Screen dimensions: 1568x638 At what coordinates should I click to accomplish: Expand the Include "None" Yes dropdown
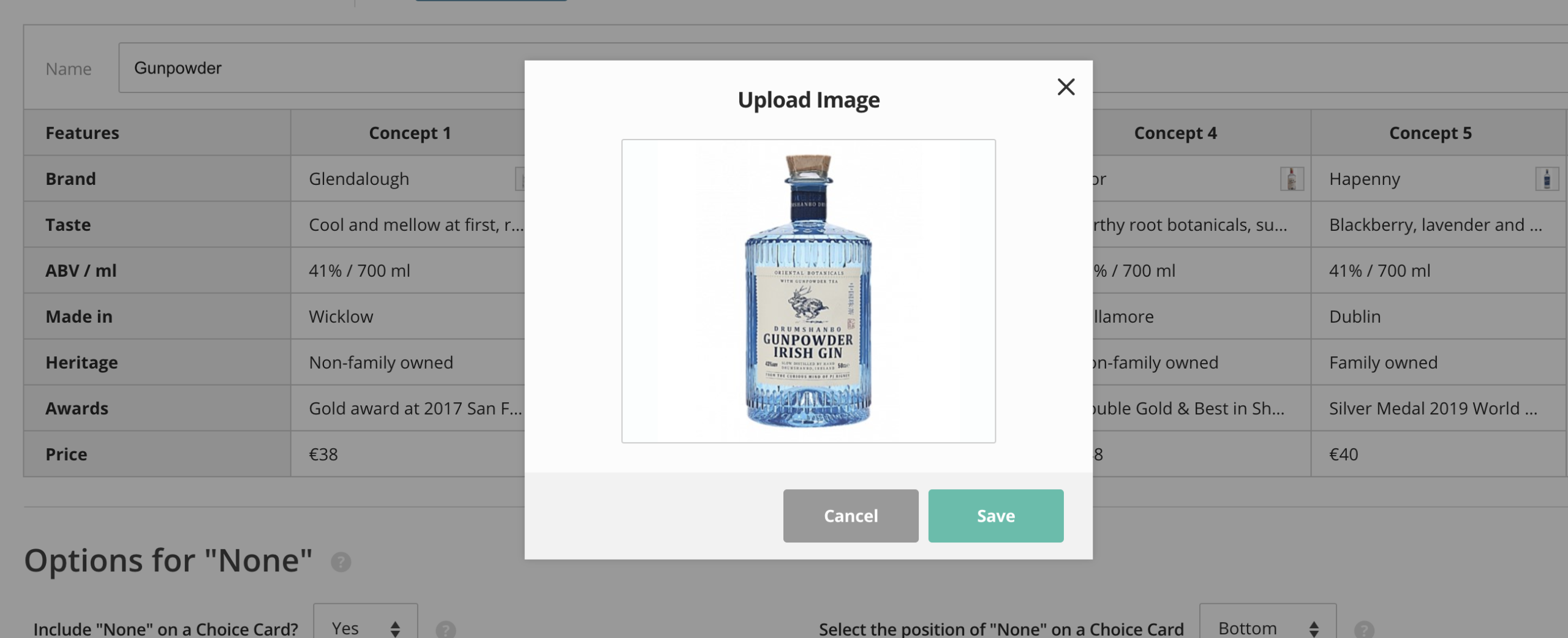pyautogui.click(x=365, y=628)
